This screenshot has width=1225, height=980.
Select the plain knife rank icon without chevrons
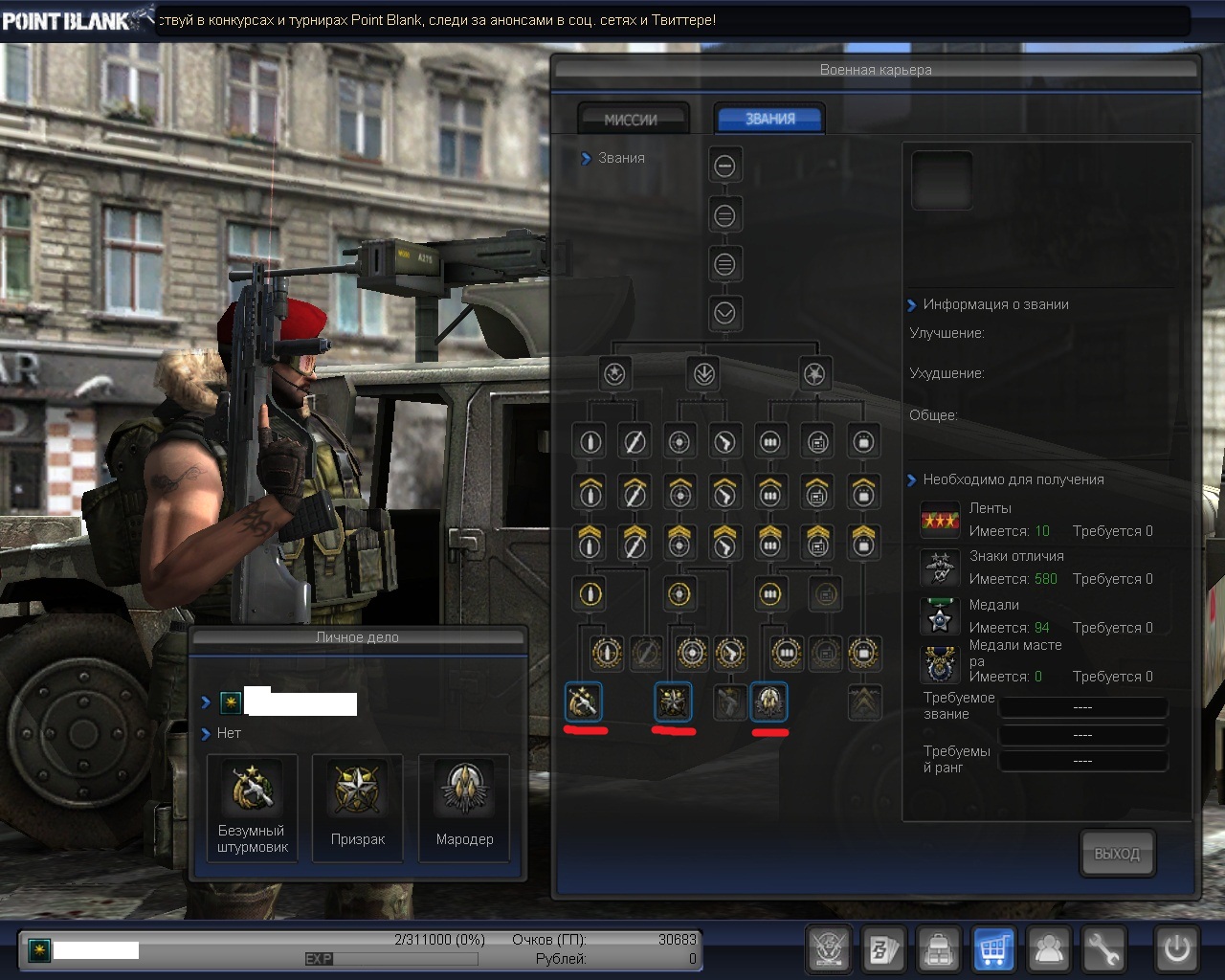(635, 442)
